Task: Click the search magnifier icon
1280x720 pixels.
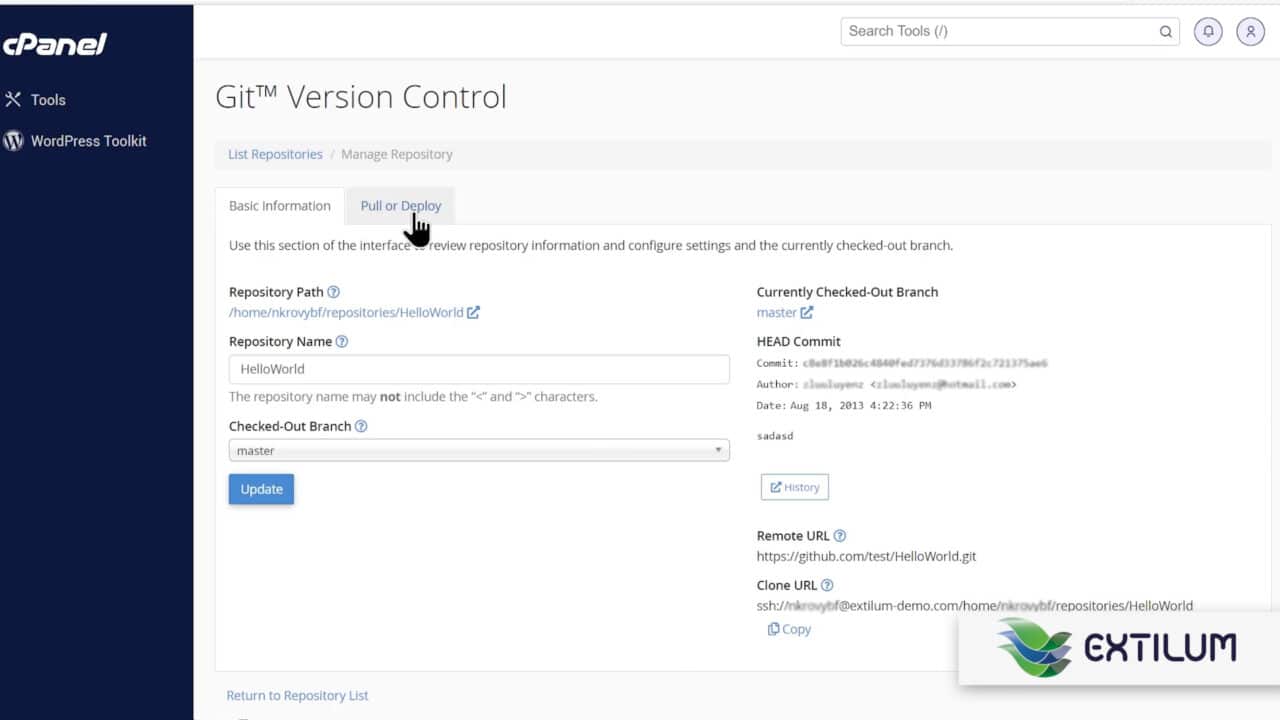Action: coord(1165,31)
